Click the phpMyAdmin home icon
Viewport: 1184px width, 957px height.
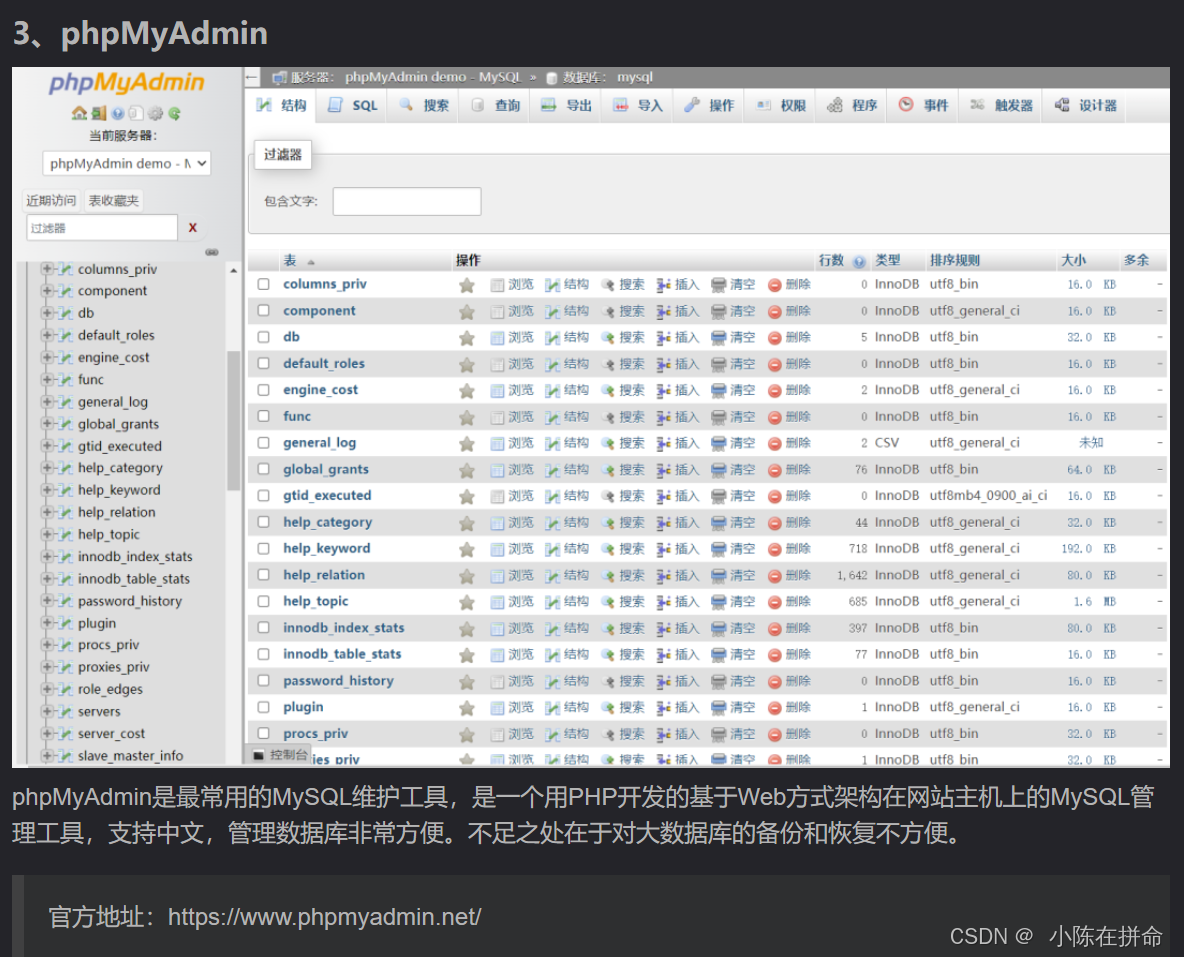[x=79, y=113]
